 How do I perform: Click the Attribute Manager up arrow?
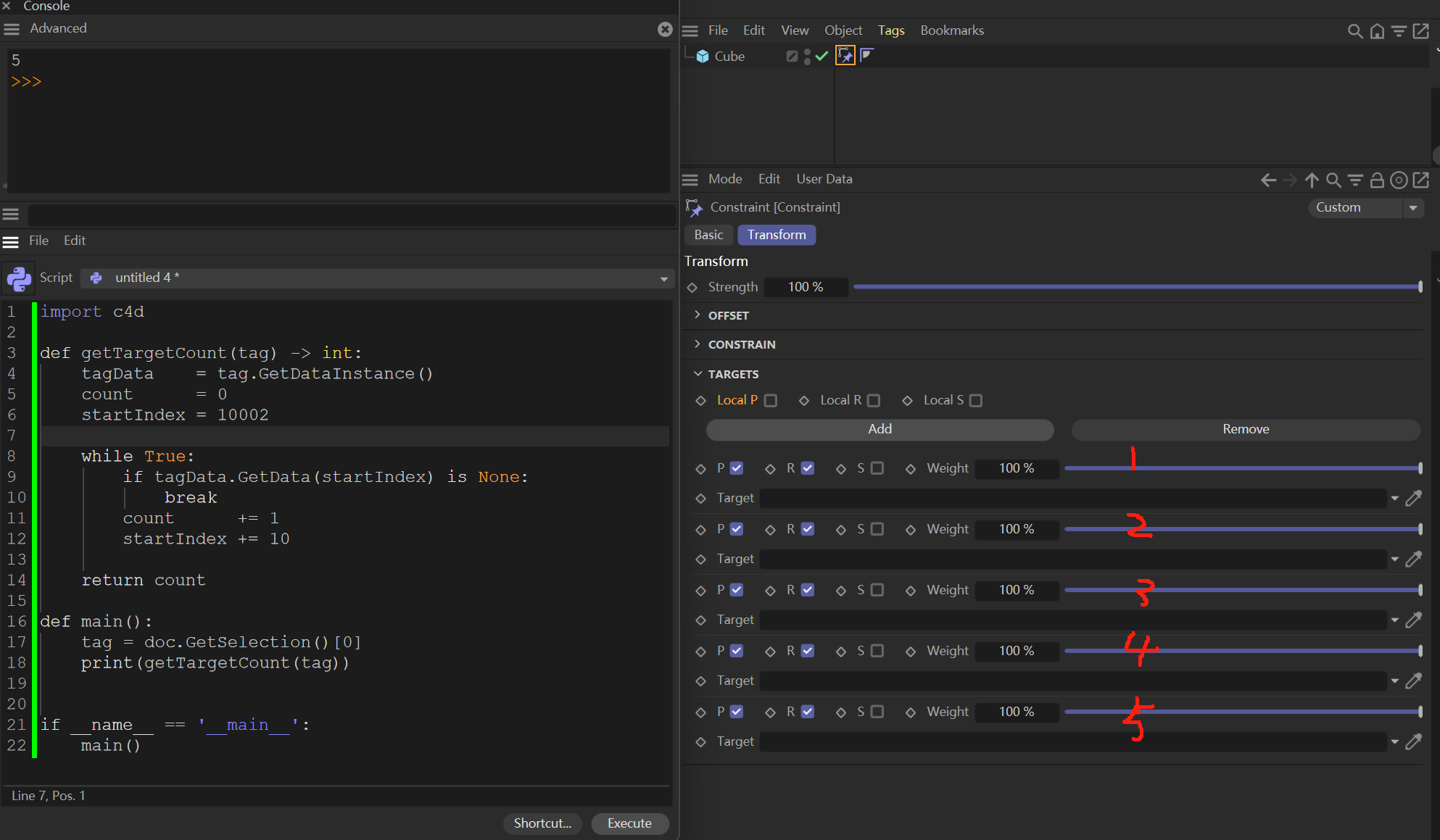(1312, 180)
